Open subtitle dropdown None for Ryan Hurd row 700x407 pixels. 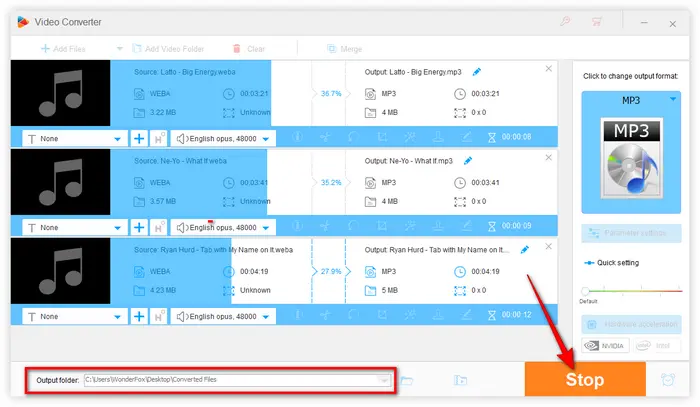75,316
